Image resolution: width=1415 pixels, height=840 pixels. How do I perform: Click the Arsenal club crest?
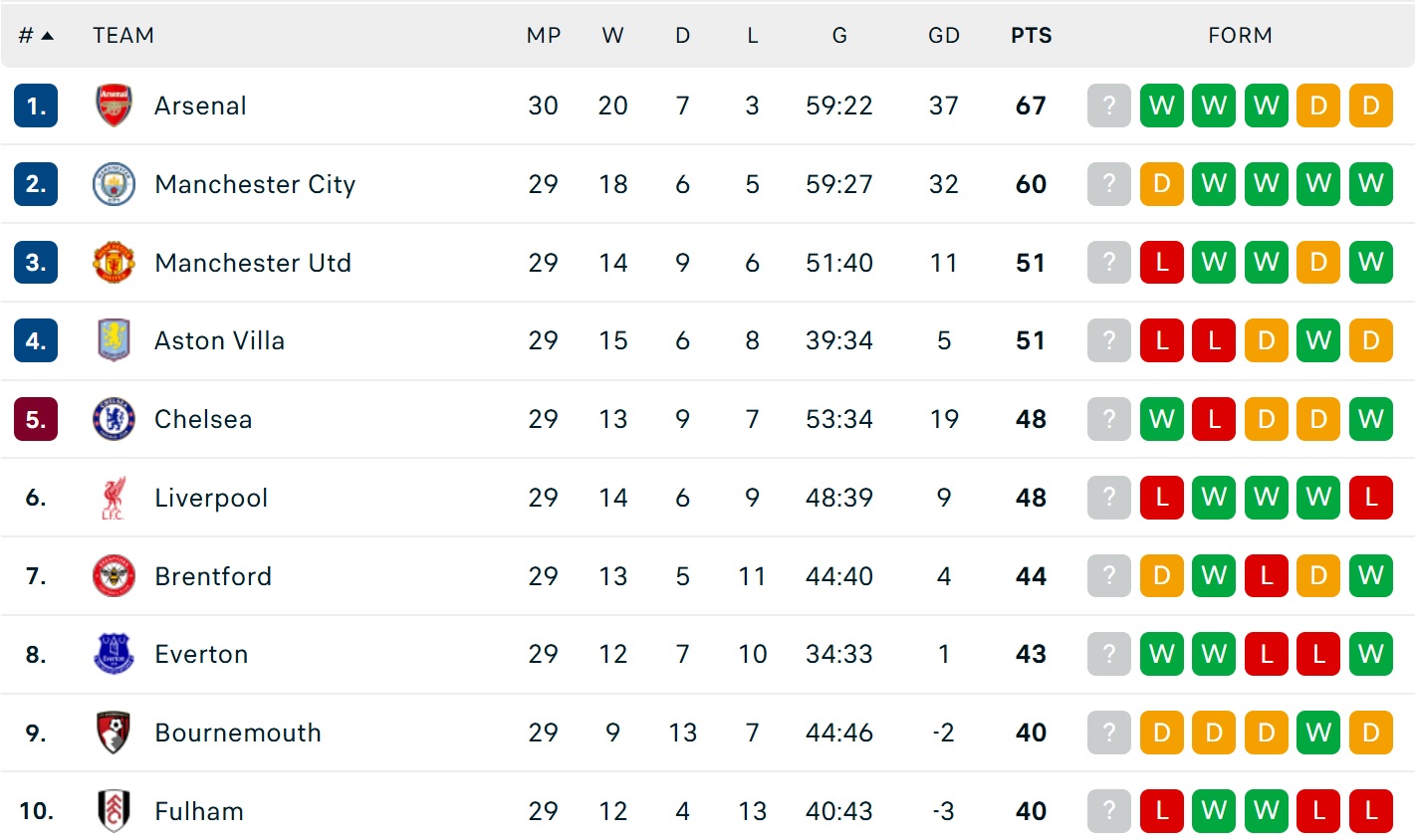(x=114, y=105)
